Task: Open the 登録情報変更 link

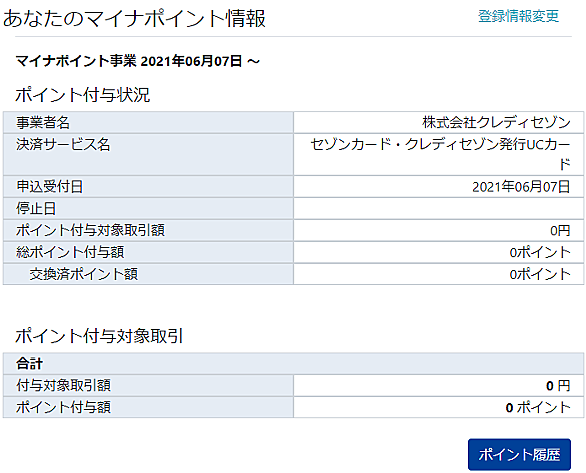Action: 518,16
